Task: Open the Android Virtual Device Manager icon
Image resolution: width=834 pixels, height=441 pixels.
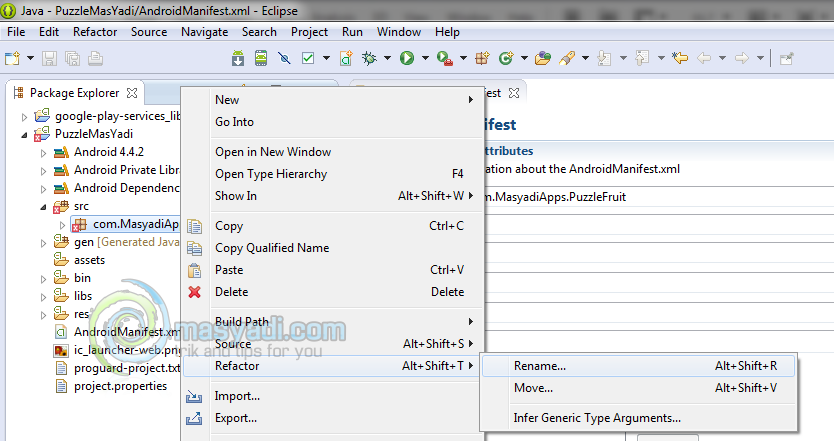Action: [261, 58]
